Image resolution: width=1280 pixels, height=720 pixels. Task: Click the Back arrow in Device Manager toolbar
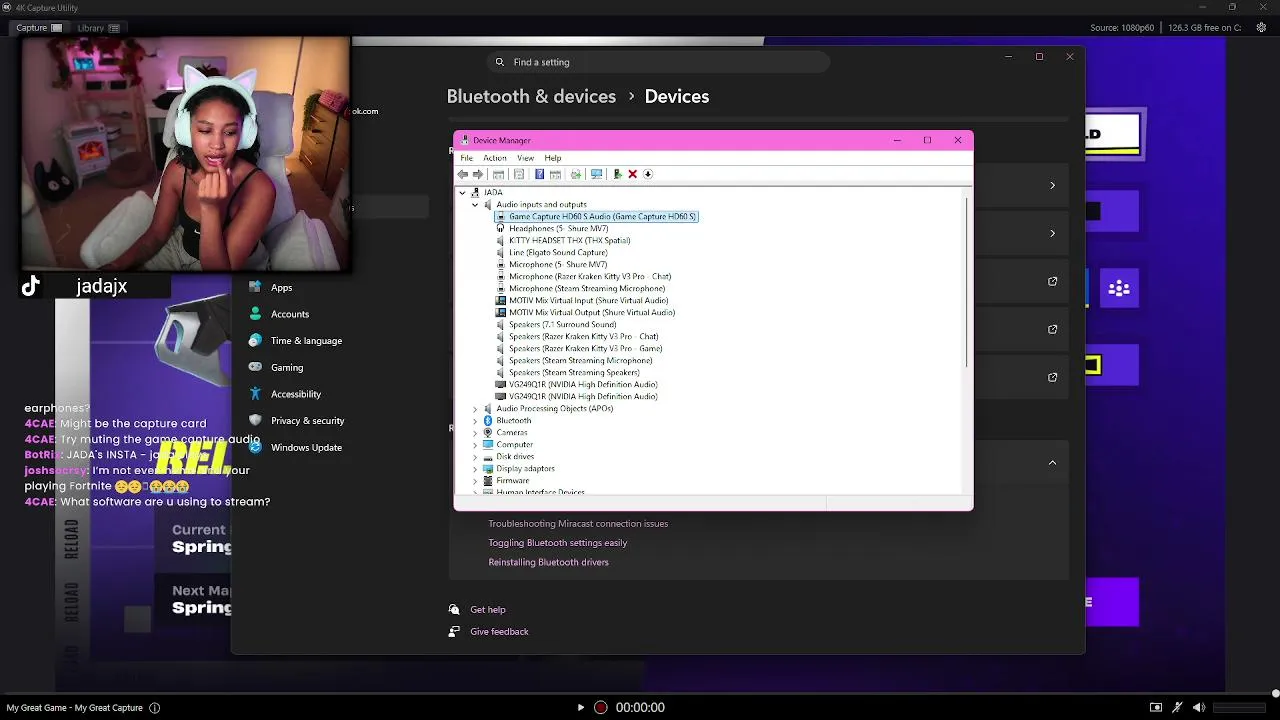463,174
